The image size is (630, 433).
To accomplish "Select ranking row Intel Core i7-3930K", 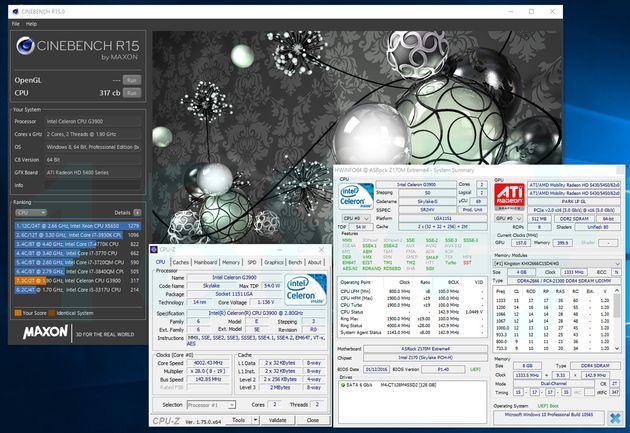I will (x=78, y=235).
